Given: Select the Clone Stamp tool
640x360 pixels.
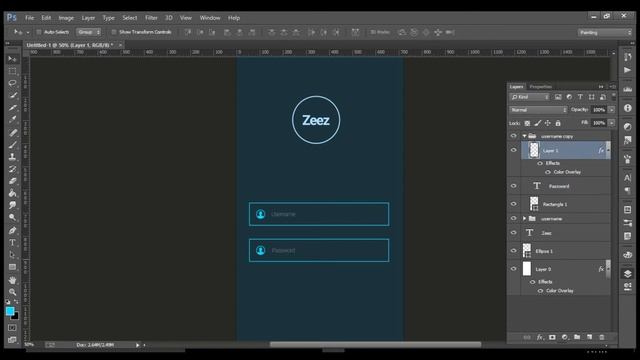Looking at the screenshot, I should 12,157.
